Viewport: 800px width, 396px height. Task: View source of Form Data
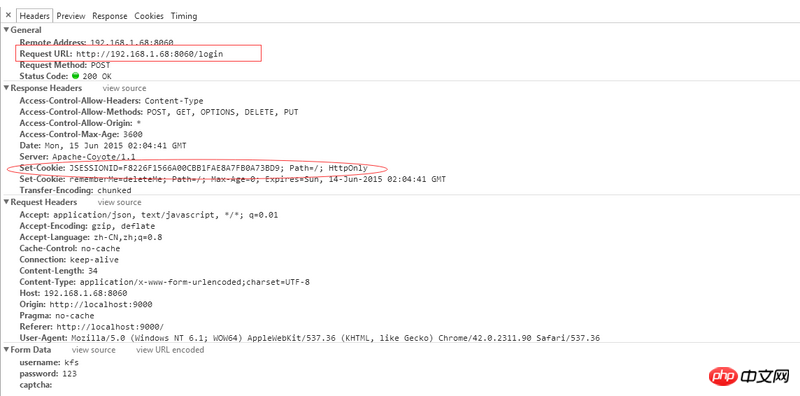[x=93, y=350]
